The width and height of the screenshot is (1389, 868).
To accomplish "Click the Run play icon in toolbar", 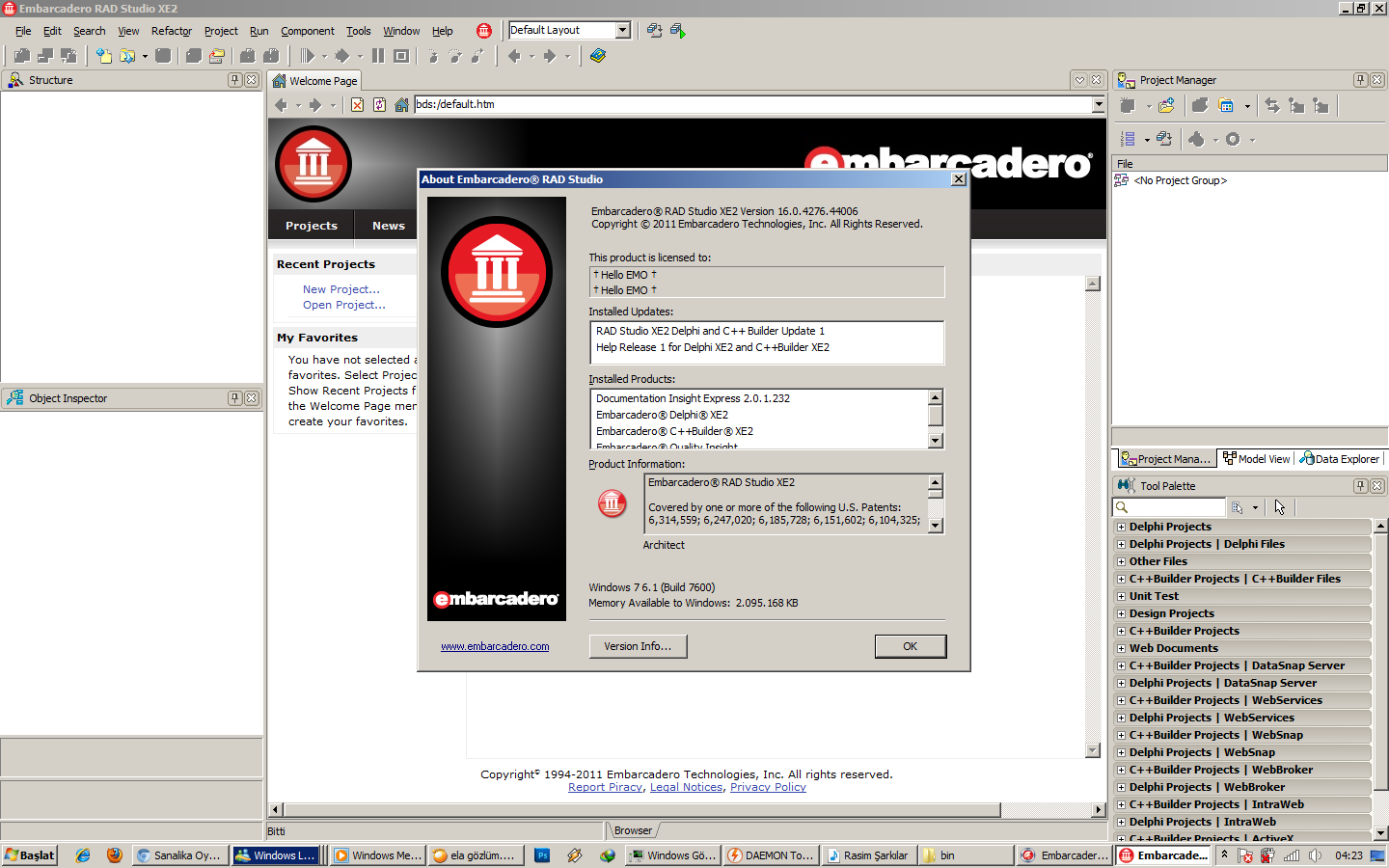I will (308, 56).
